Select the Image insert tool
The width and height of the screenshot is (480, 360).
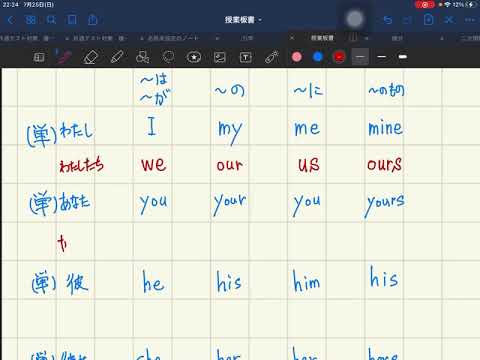click(x=220, y=57)
